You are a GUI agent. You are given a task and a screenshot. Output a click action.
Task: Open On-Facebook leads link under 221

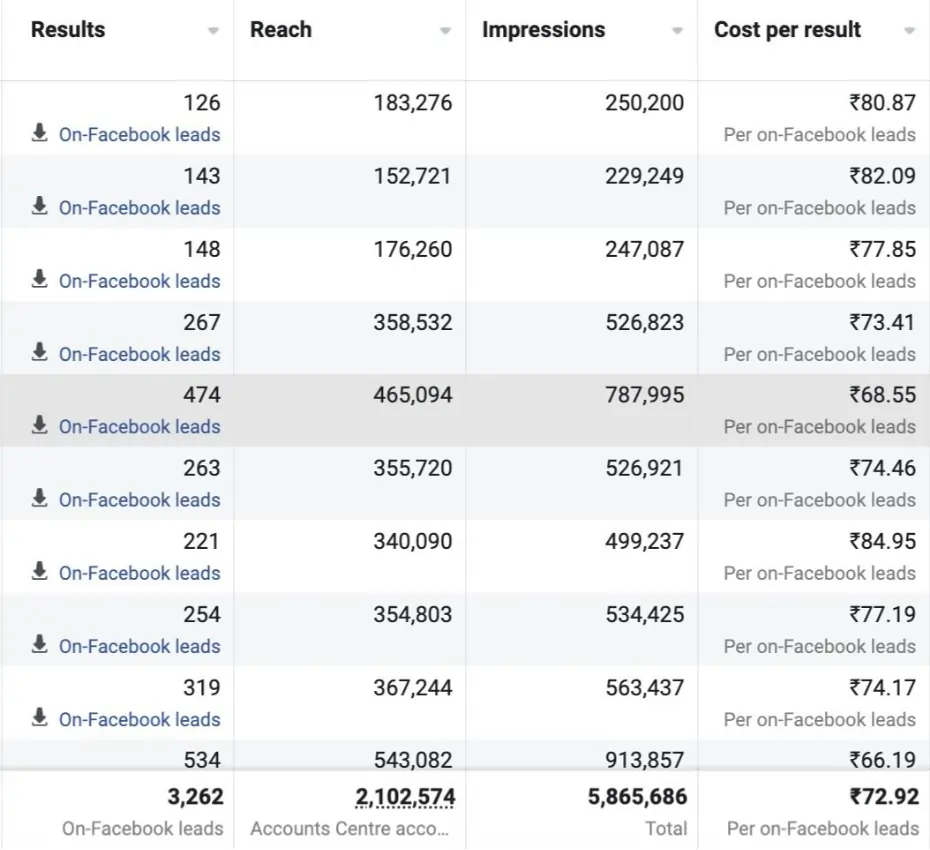pyautogui.click(x=139, y=573)
